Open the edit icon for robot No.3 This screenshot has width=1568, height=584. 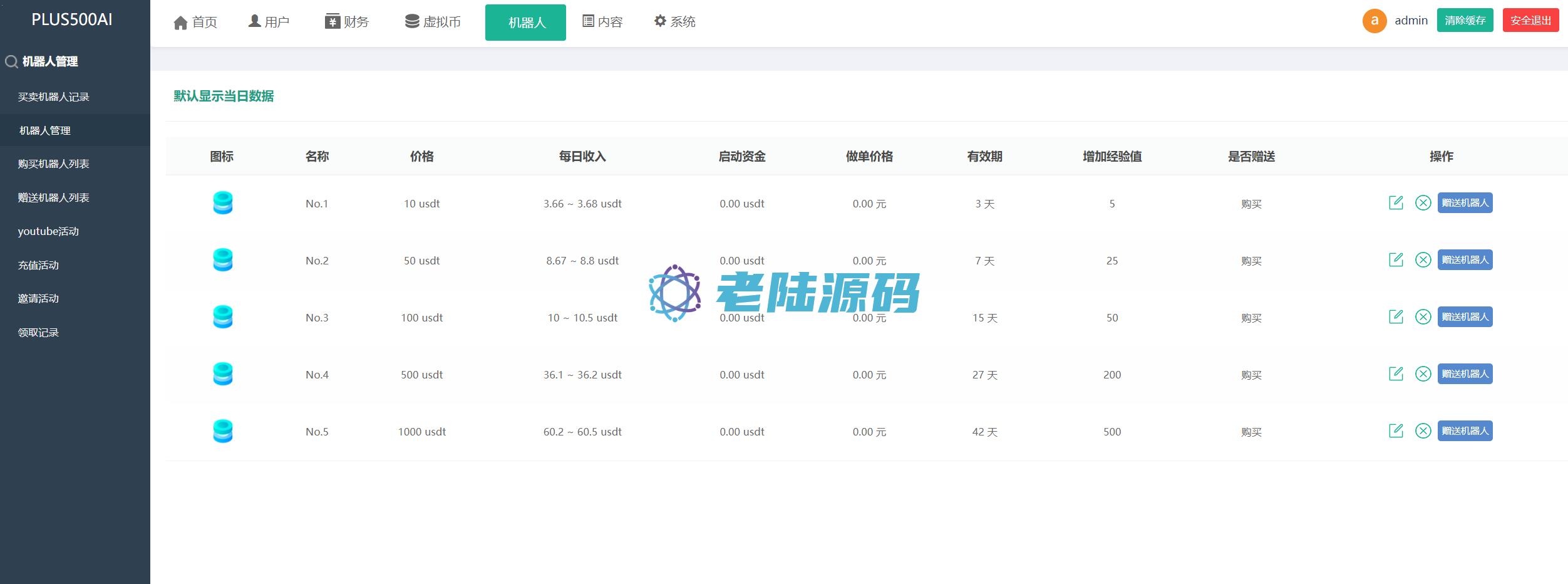[1396, 317]
